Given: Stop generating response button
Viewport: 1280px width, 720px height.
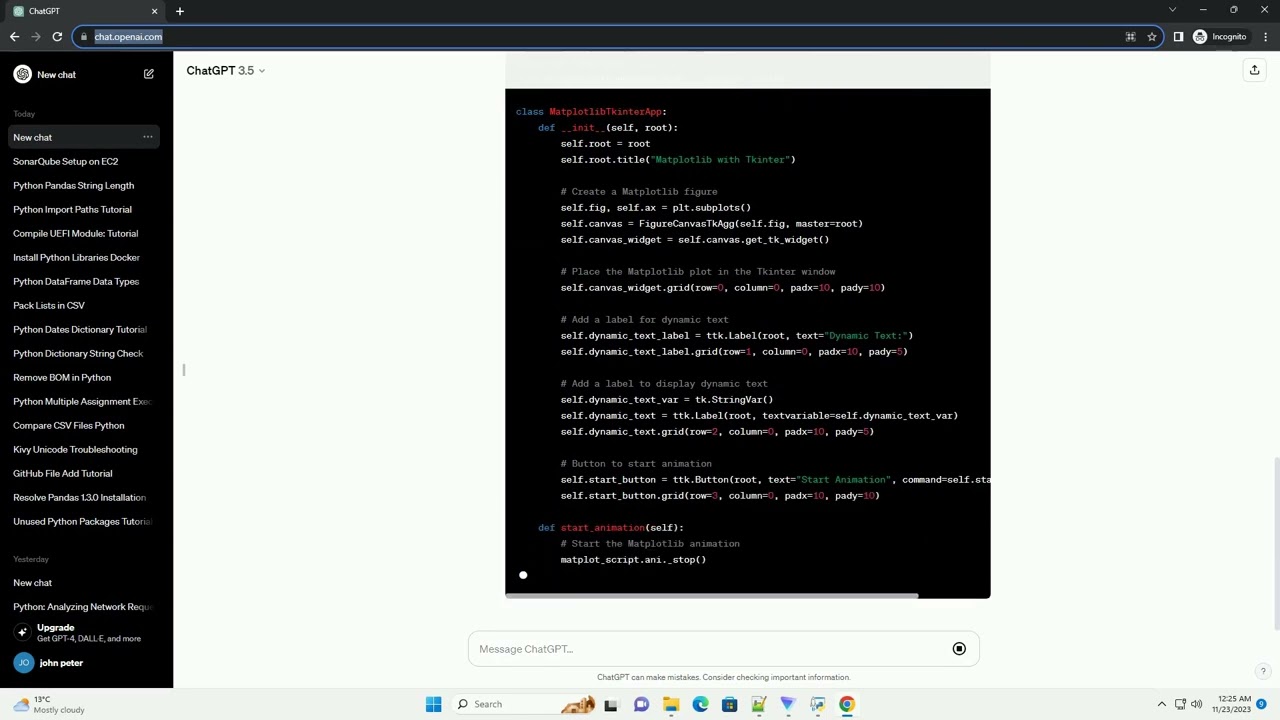Looking at the screenshot, I should pyautogui.click(x=959, y=649).
